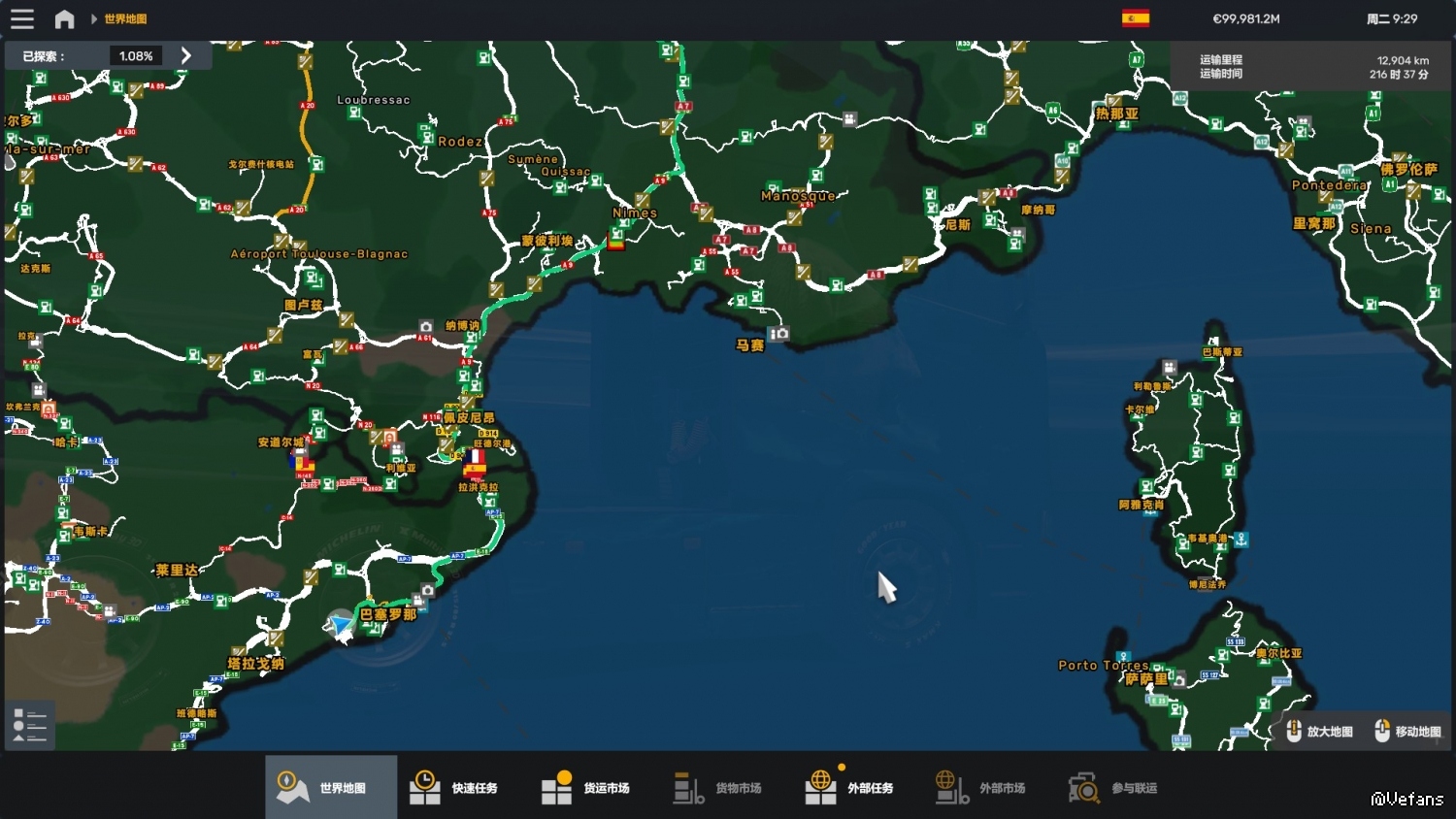Click the ferry icon at Porto Torres
Image resolution: width=1456 pixels, height=819 pixels.
click(x=1123, y=657)
